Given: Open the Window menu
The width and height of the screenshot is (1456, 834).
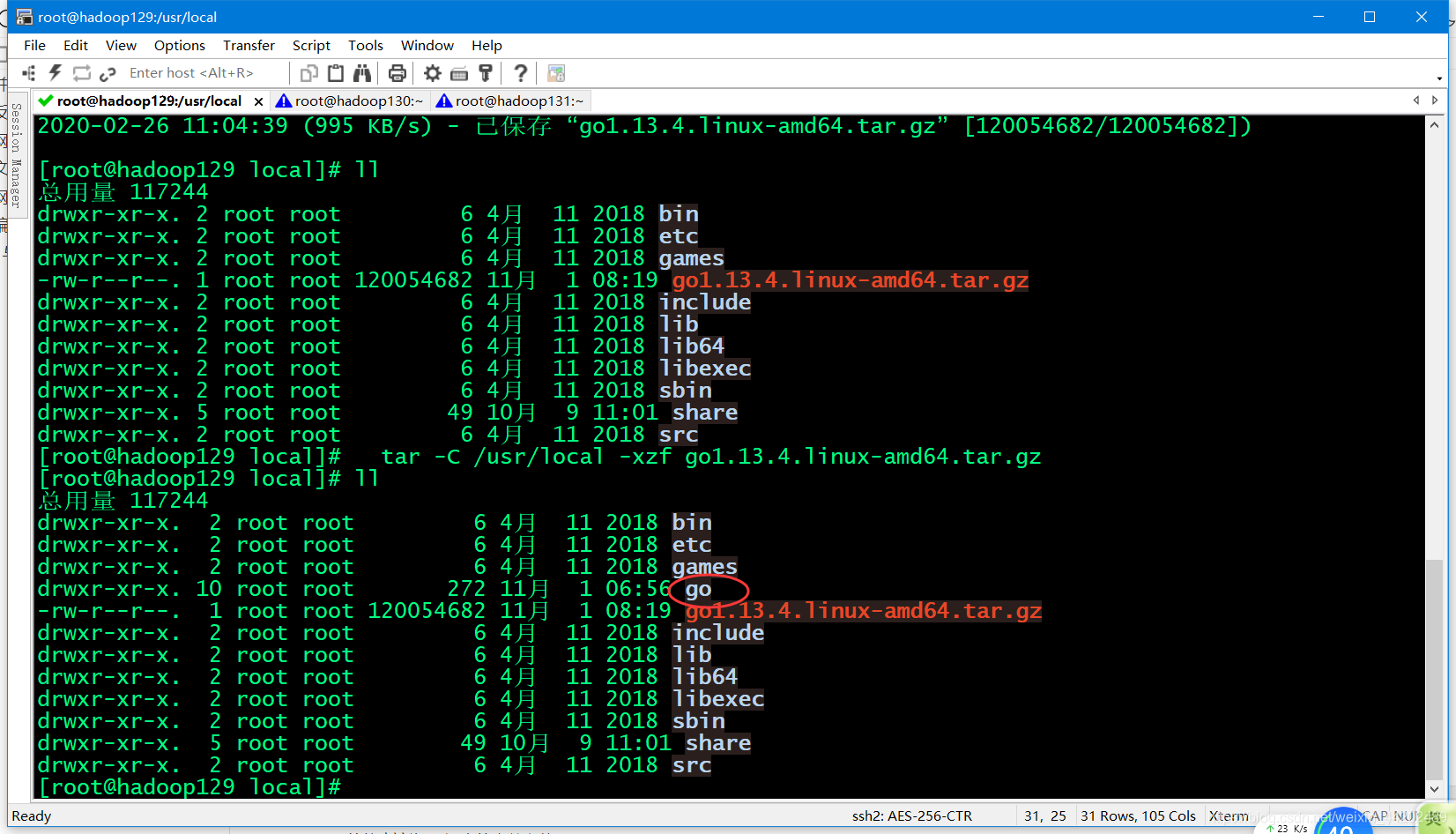Looking at the screenshot, I should coord(427,45).
